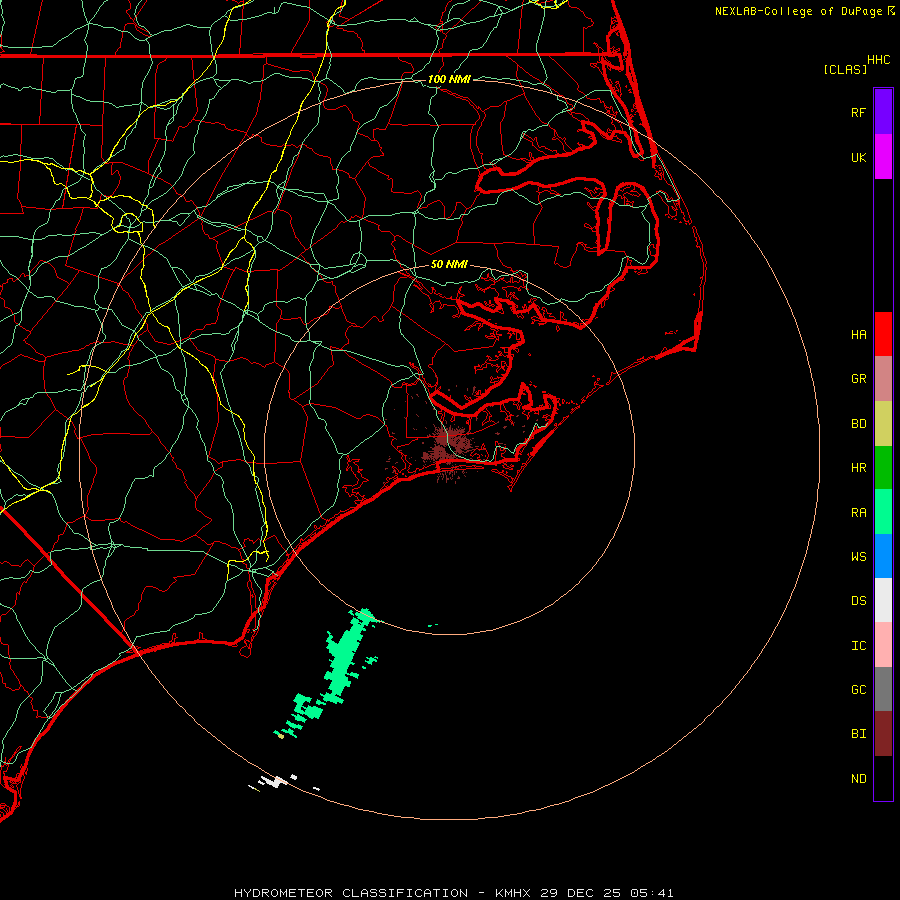Click the "BD" legend label
900x900 pixels.
click(858, 424)
